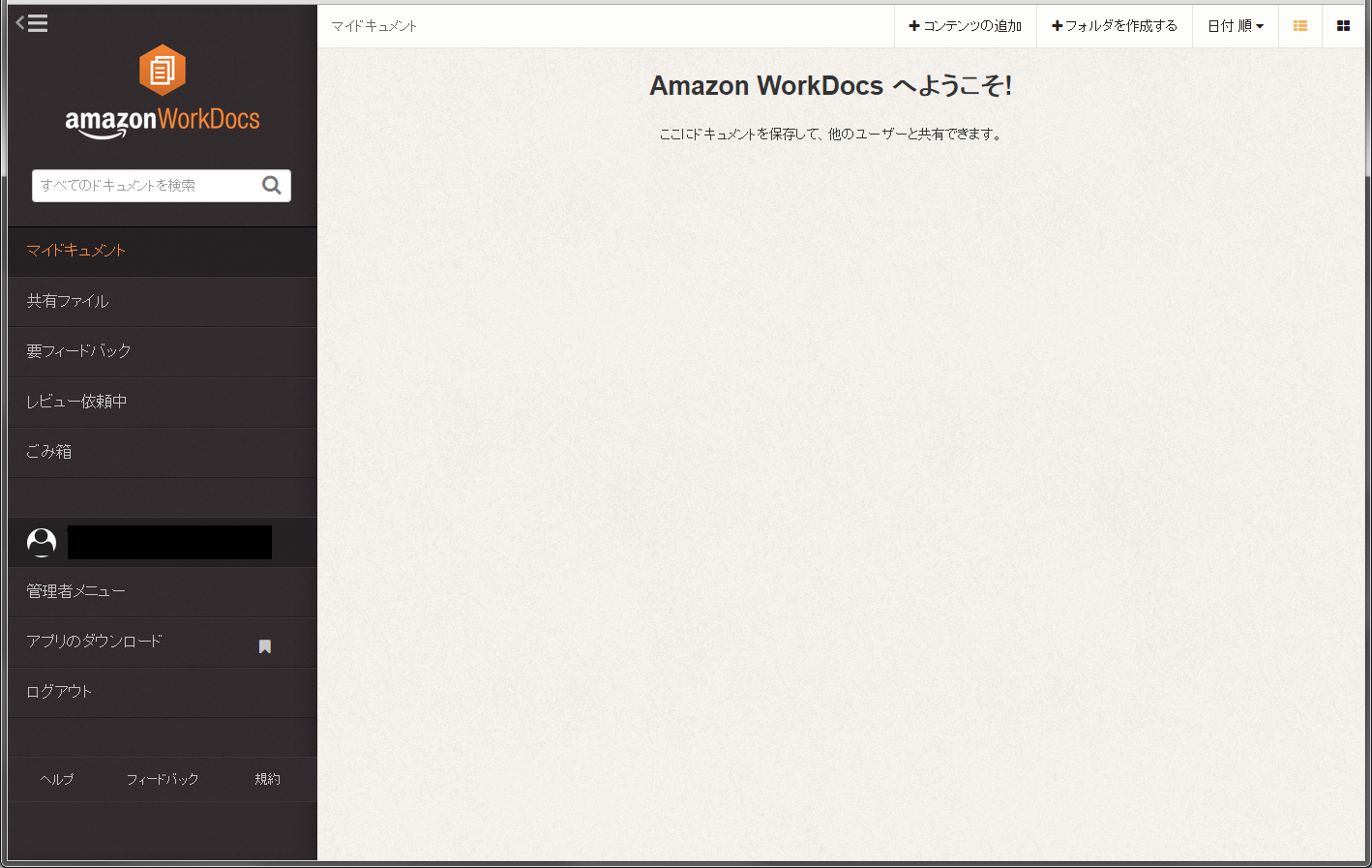Open マイドキュメント in the sidebar
The height and width of the screenshot is (868, 1372).
(x=163, y=252)
